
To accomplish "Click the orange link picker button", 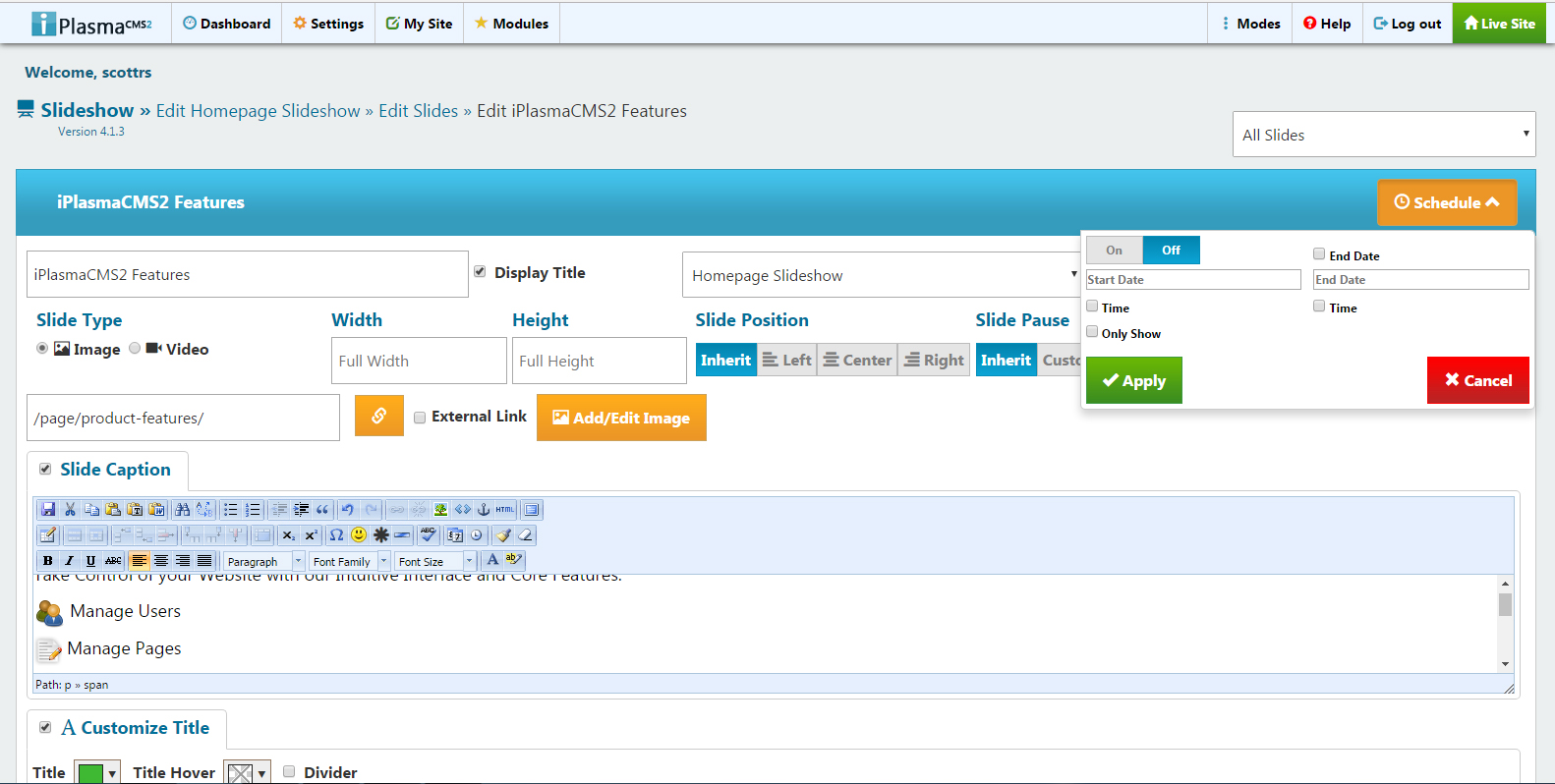I will coord(379,417).
